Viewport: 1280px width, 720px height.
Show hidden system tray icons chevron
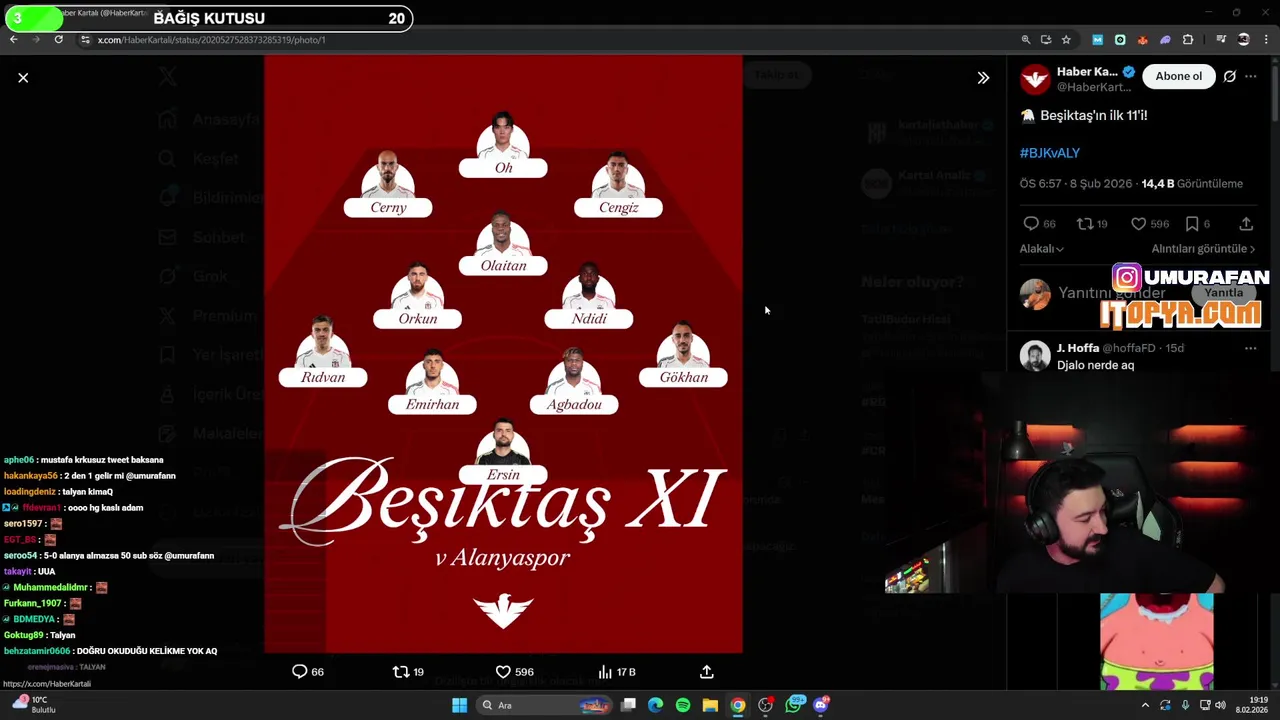(x=1145, y=705)
